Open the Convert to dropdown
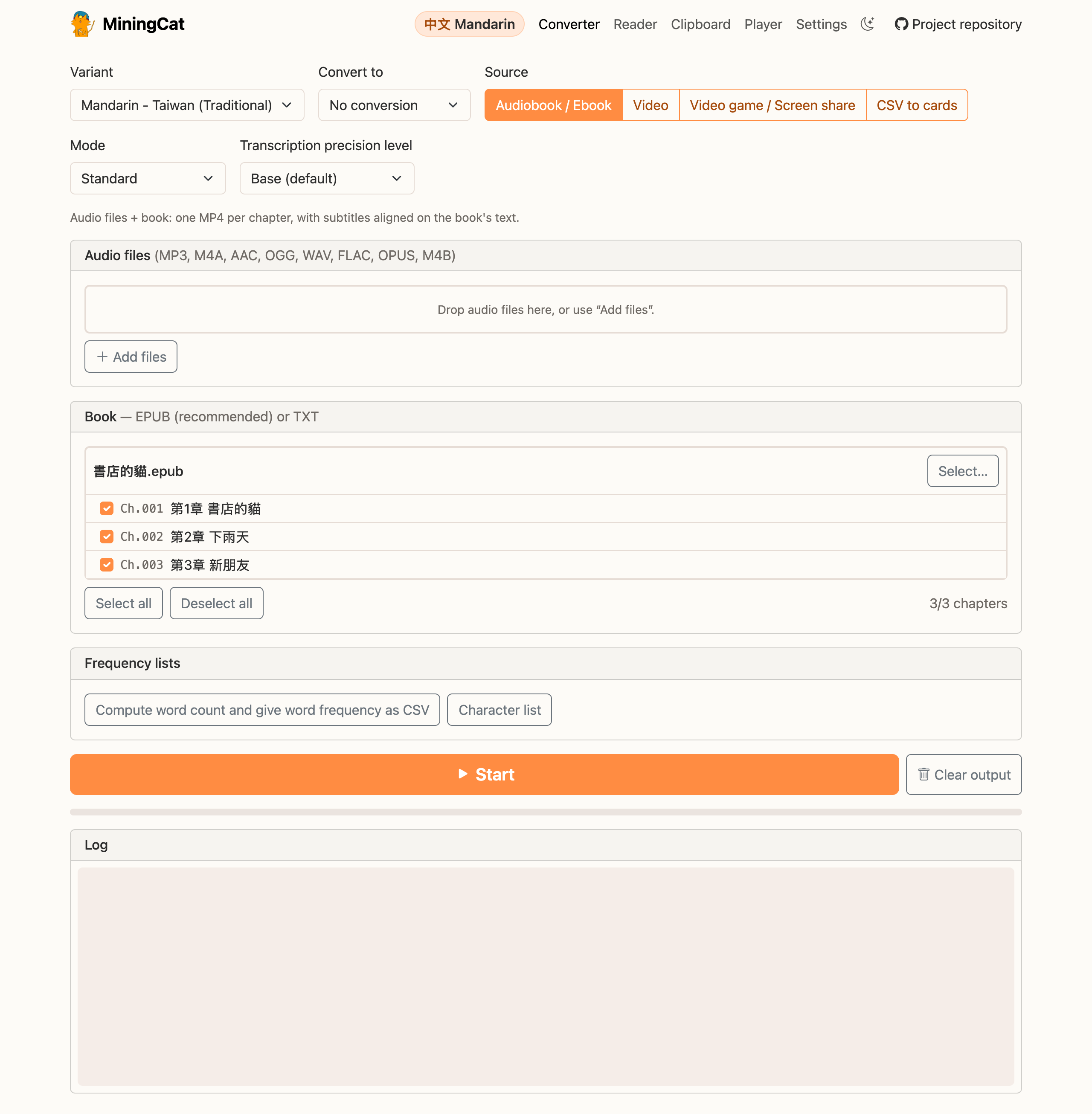 (394, 105)
